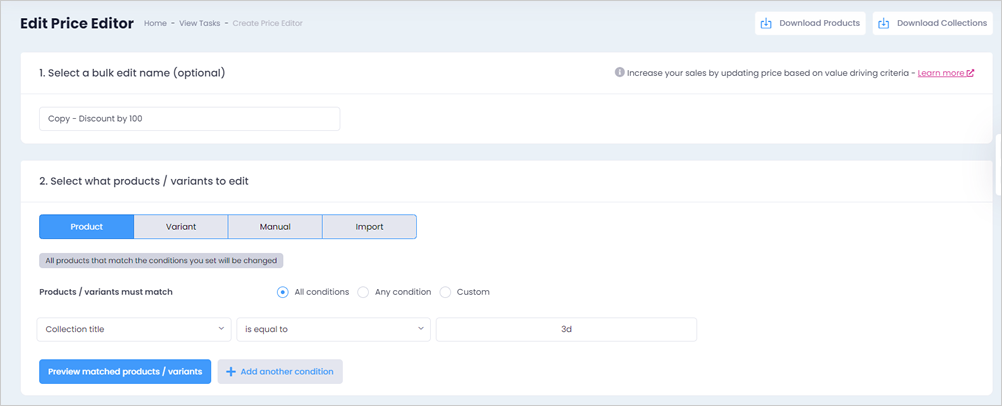Image resolution: width=1002 pixels, height=406 pixels.
Task: Switch to the Import tab
Action: coord(369,226)
